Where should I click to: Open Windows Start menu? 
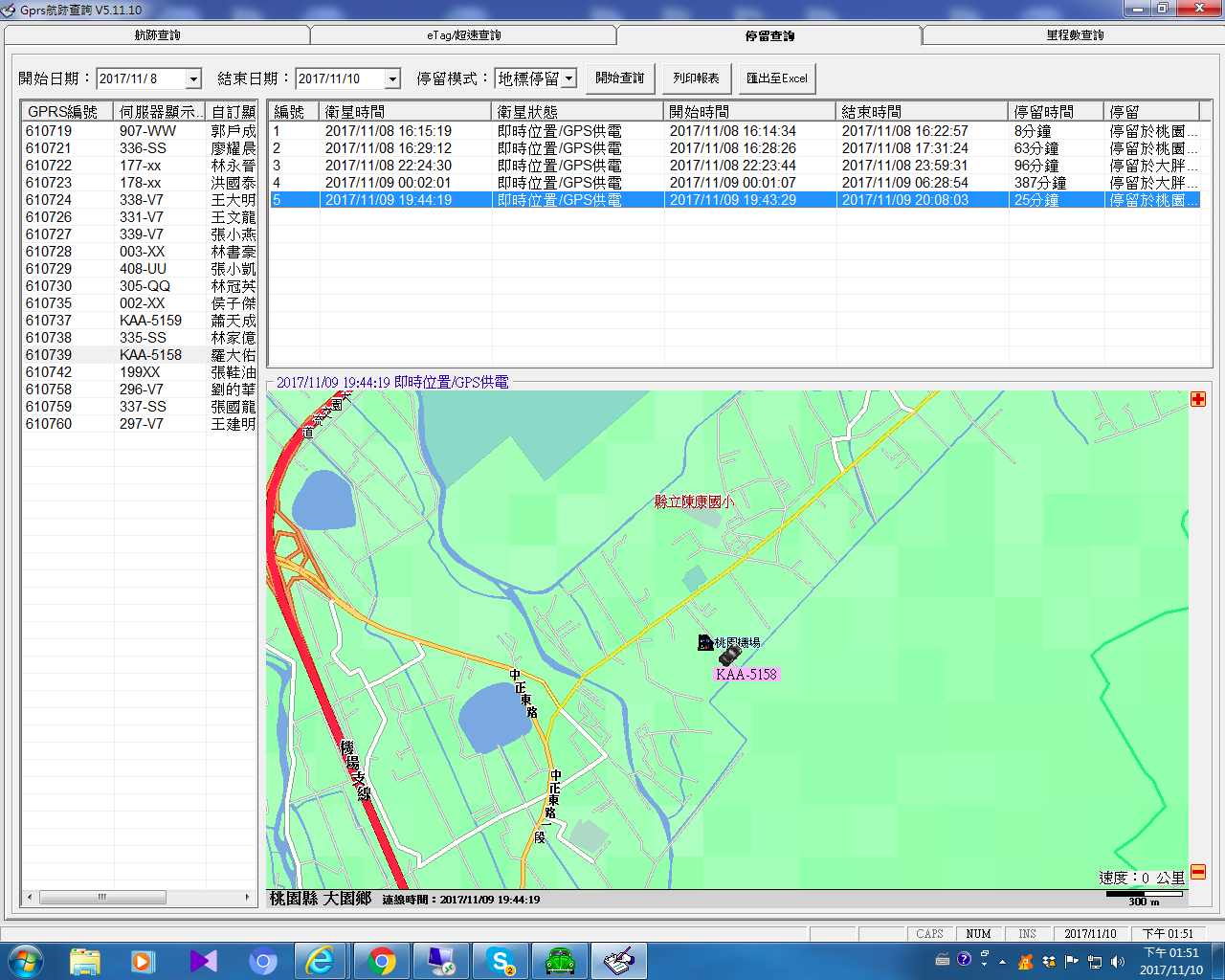click(x=26, y=961)
